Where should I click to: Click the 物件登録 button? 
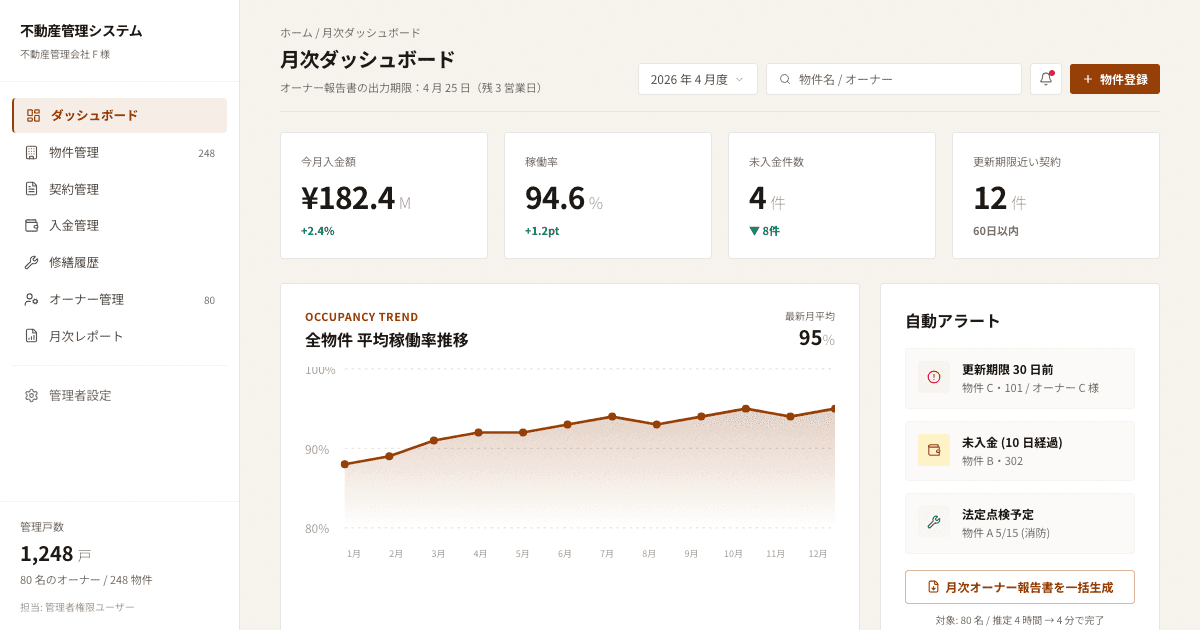coord(1114,78)
